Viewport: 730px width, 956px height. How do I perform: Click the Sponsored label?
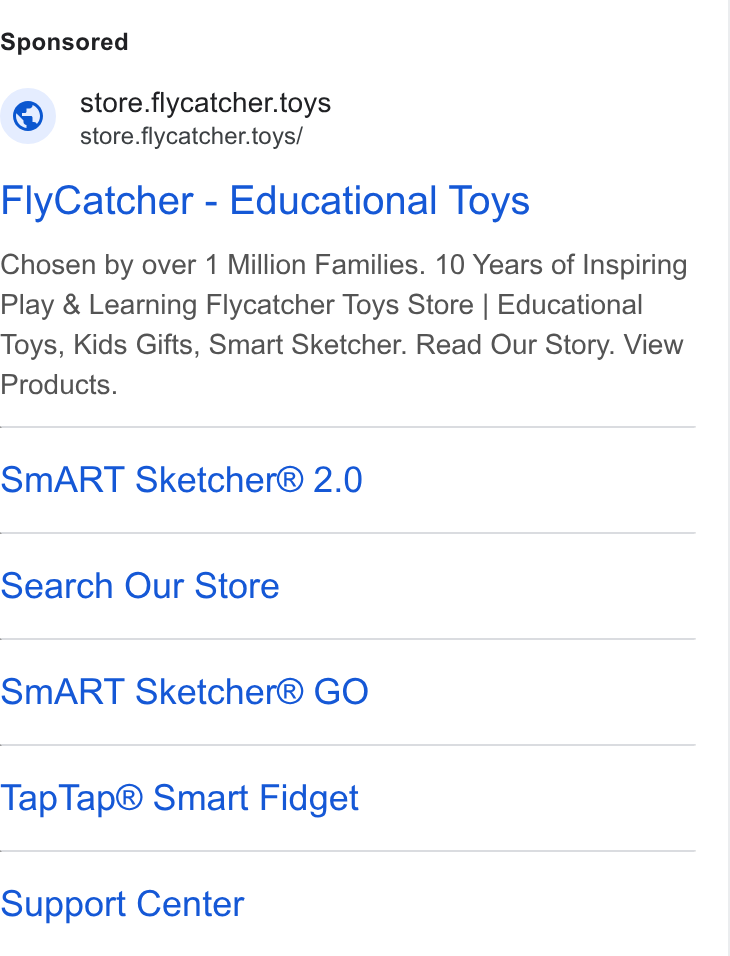click(64, 42)
